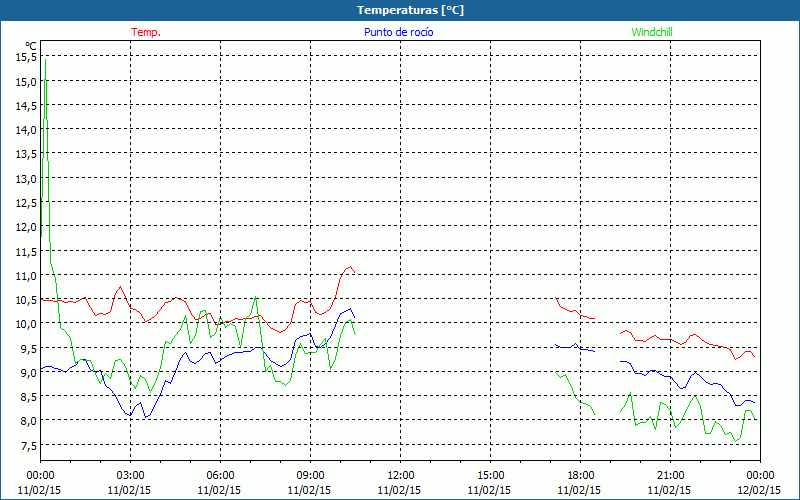Image resolution: width=800 pixels, height=500 pixels.
Task: Click the 12,0 y-axis value
Action: pos(26,227)
